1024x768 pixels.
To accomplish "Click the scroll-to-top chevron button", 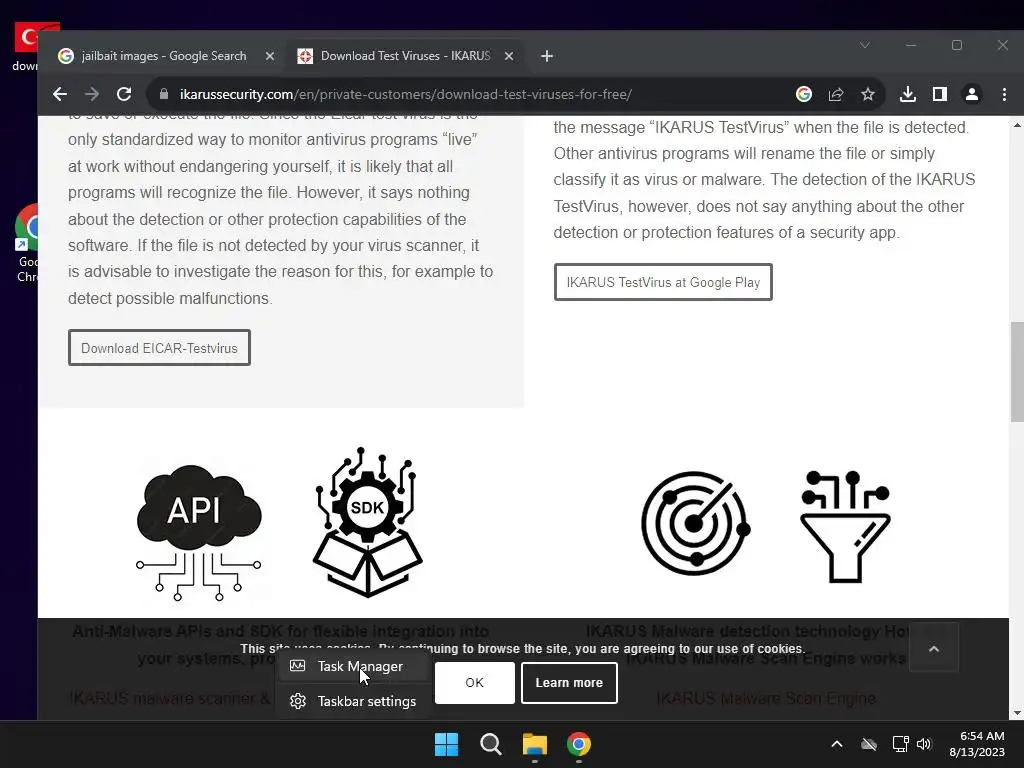I will [x=934, y=648].
